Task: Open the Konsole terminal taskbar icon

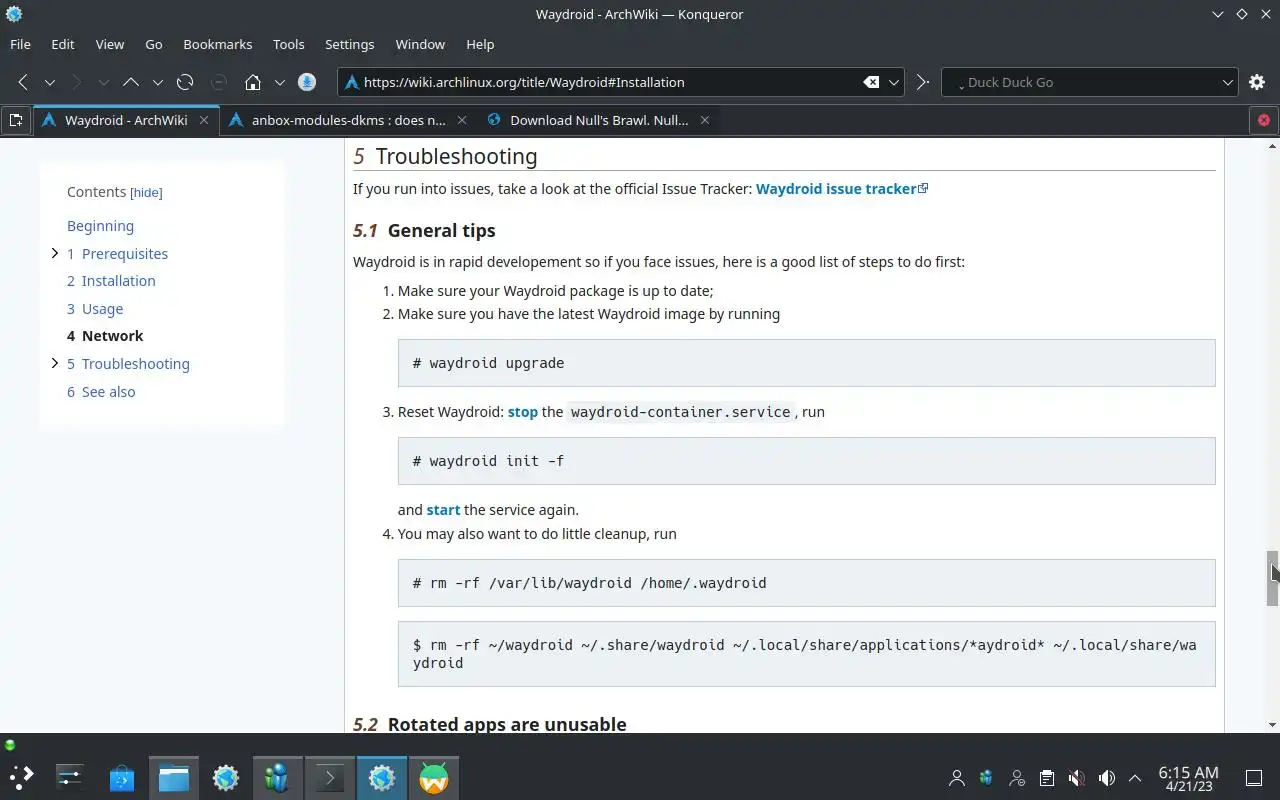Action: tap(330, 777)
